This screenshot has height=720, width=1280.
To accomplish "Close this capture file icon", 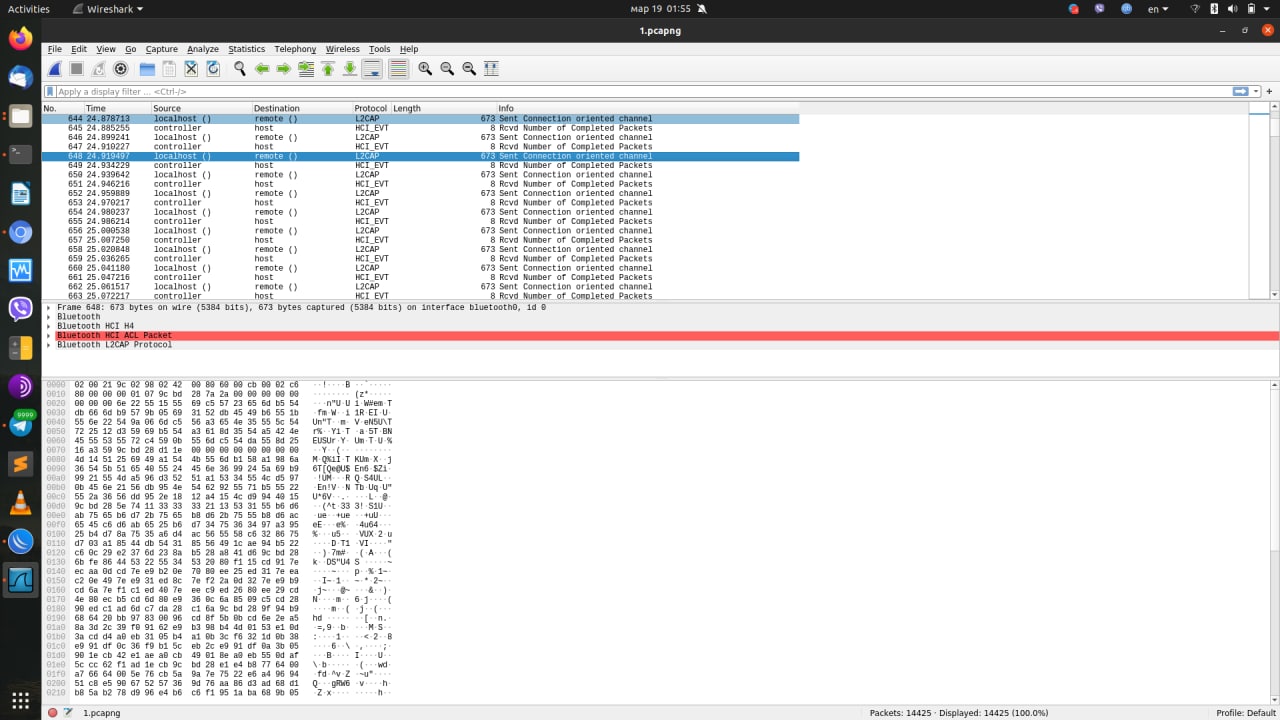I will coord(191,69).
